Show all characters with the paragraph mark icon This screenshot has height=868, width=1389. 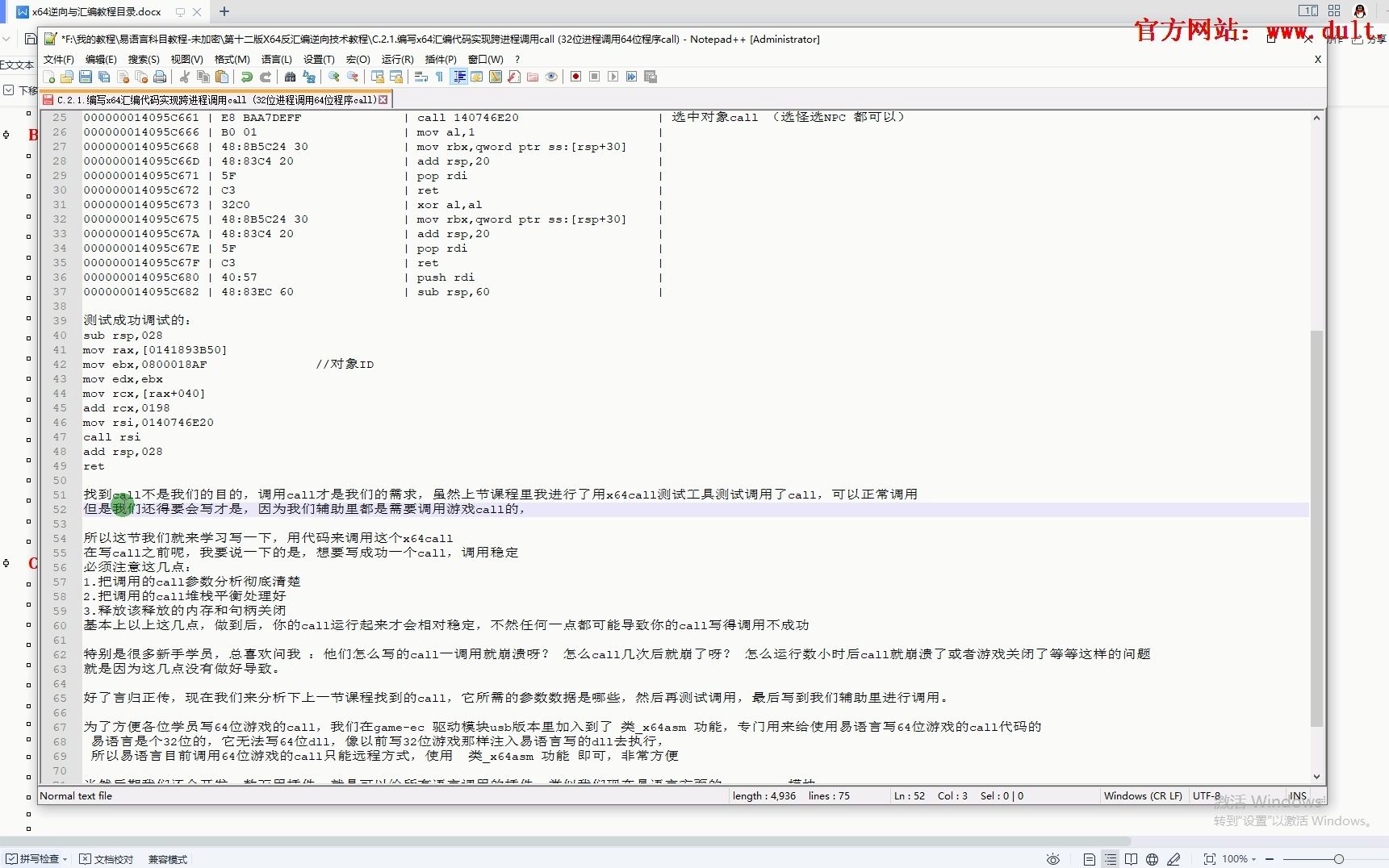point(439,77)
